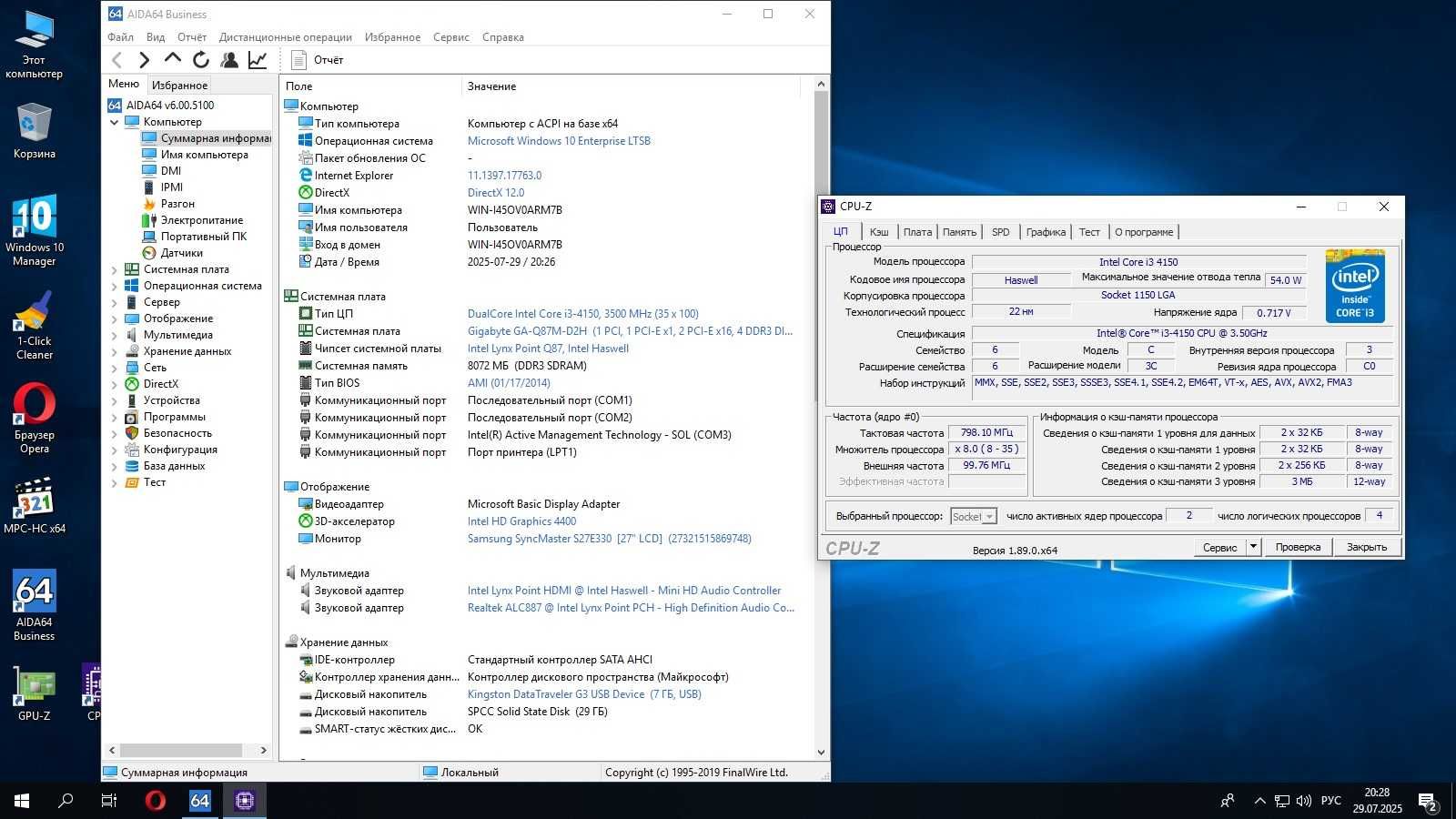Switch to Плата tab in CPU-Z
This screenshot has width=1456, height=819.
coord(917,232)
